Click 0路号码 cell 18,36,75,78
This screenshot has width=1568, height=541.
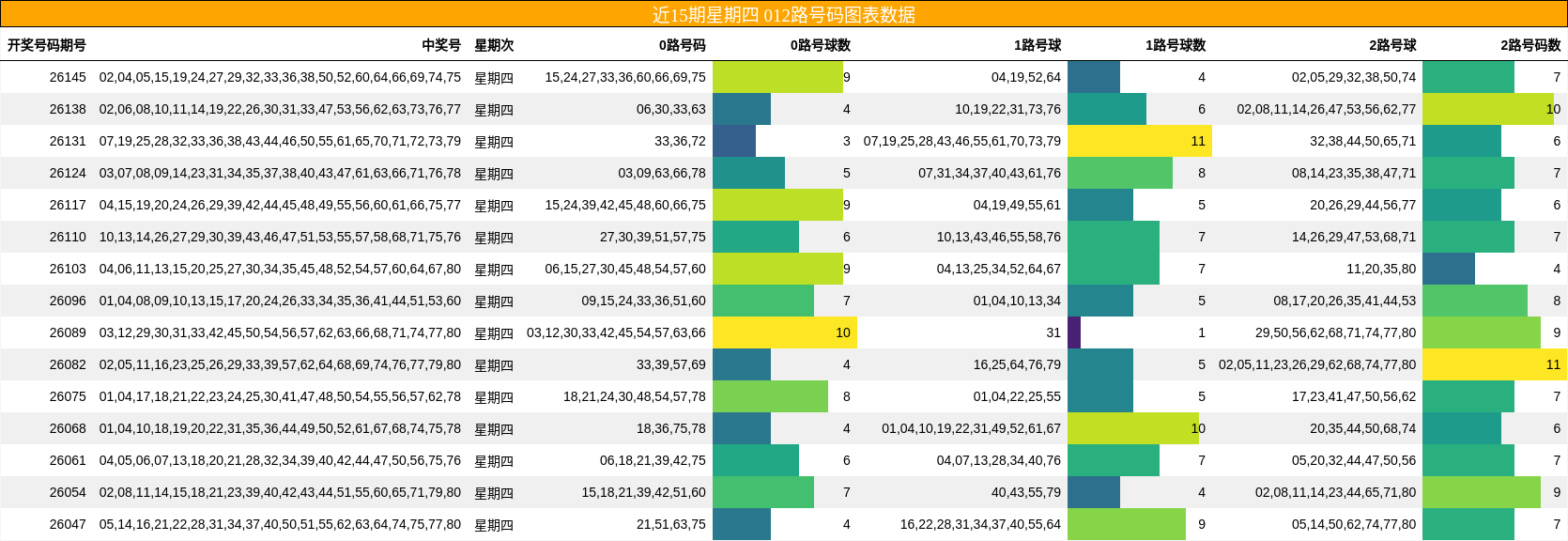tap(671, 428)
